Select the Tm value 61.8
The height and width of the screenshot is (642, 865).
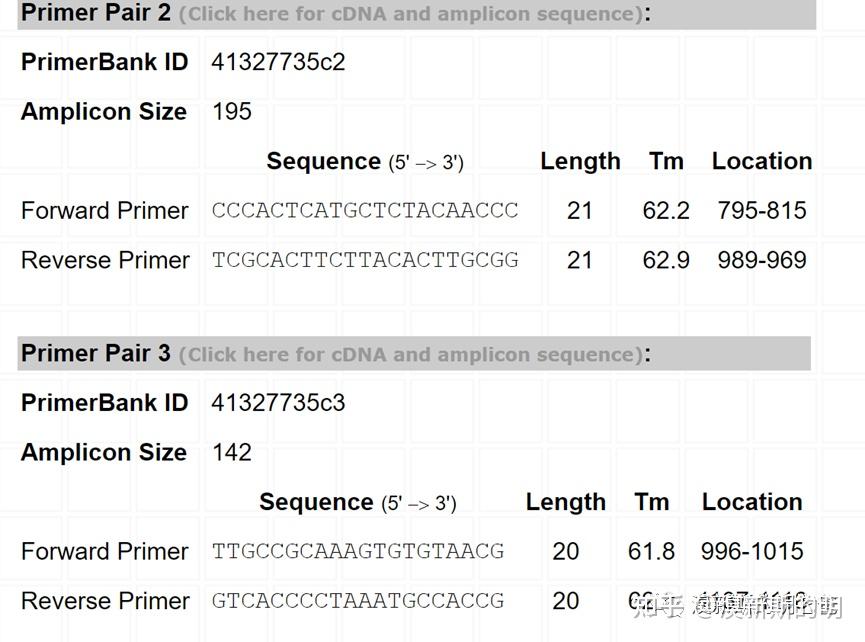[652, 551]
